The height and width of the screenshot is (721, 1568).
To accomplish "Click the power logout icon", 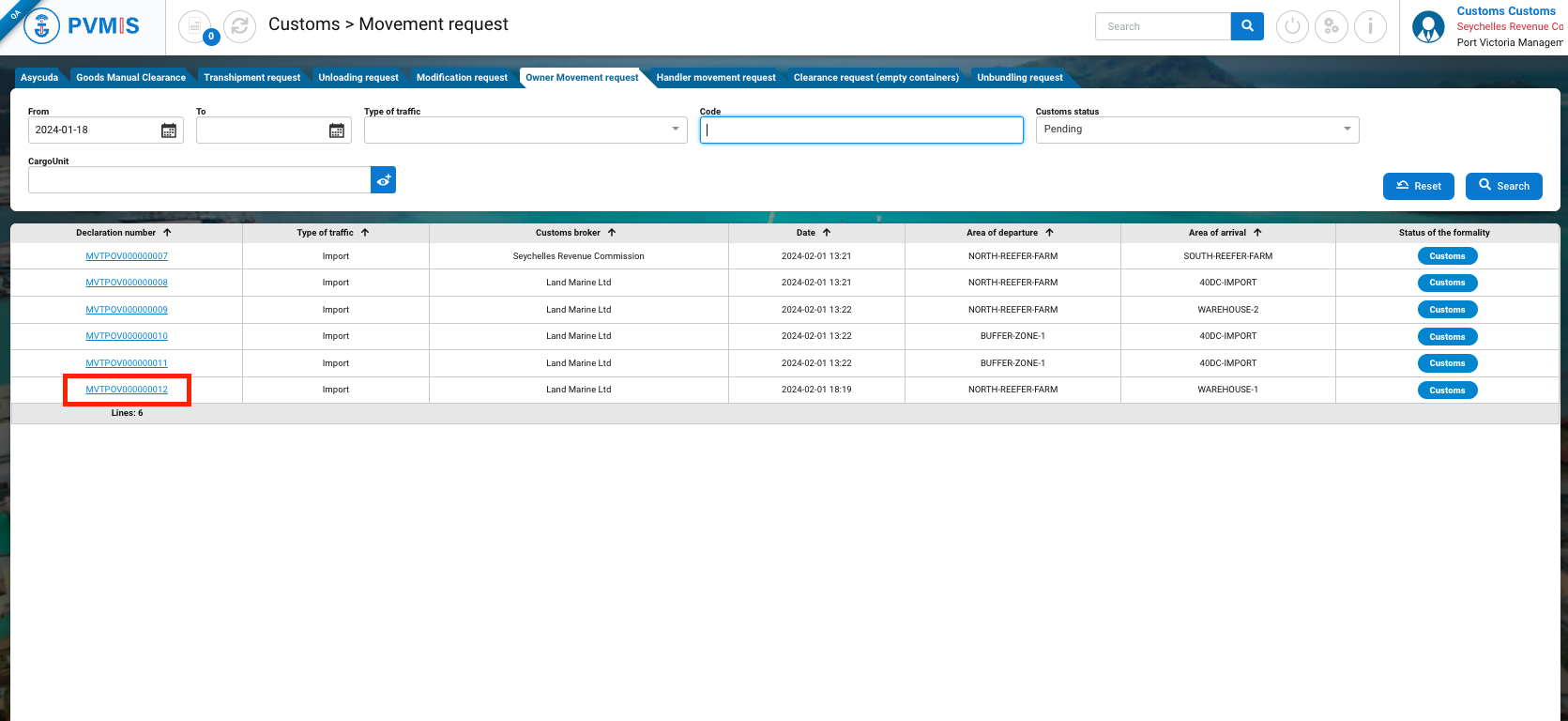I will pyautogui.click(x=1292, y=26).
